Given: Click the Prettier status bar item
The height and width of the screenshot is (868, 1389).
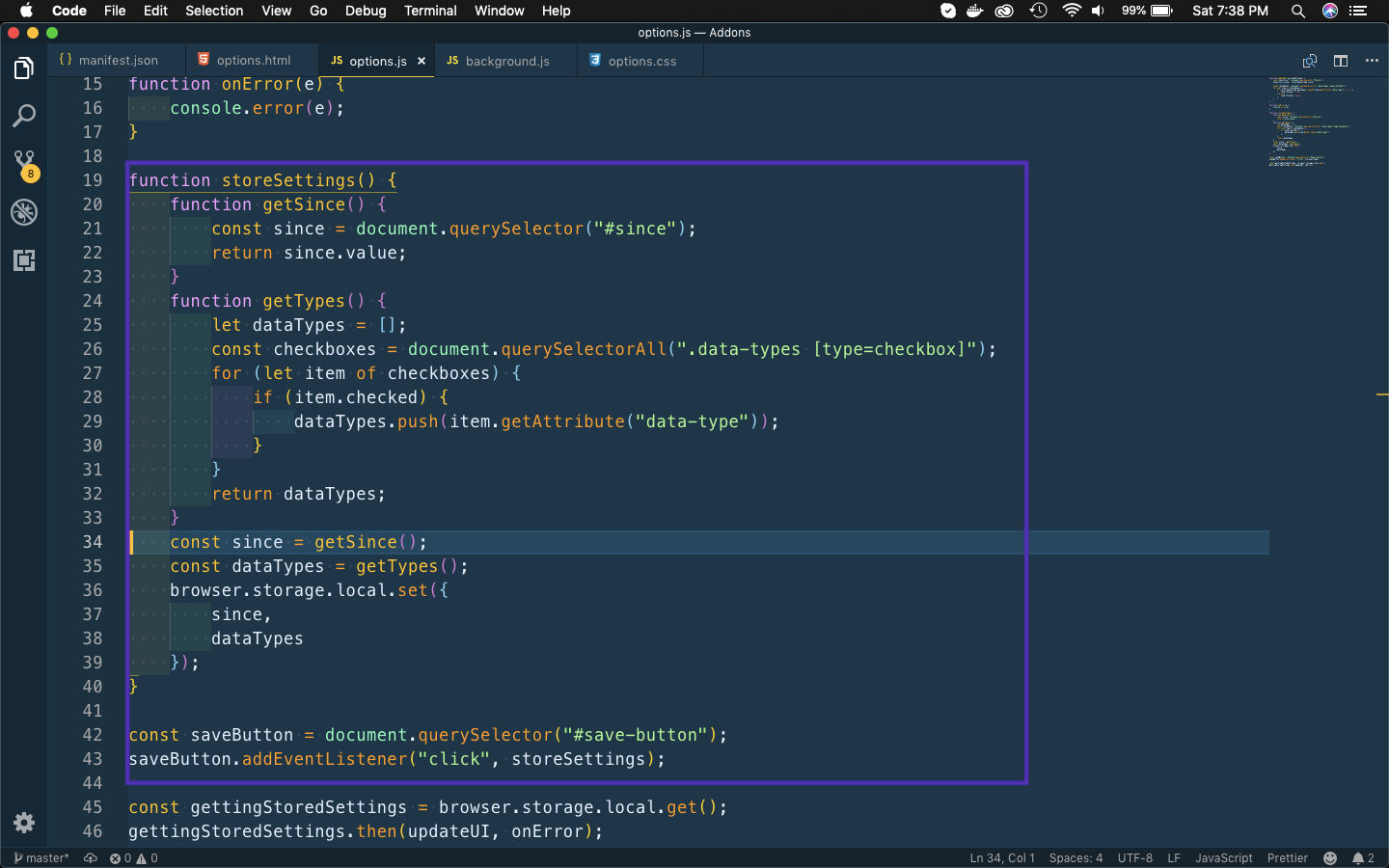Looking at the screenshot, I should click(1288, 858).
